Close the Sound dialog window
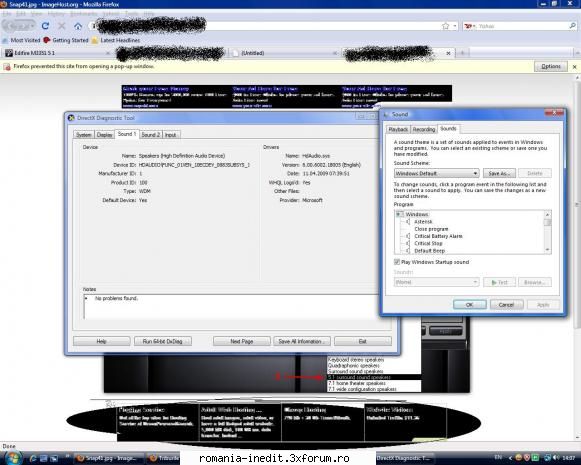 [554, 112]
